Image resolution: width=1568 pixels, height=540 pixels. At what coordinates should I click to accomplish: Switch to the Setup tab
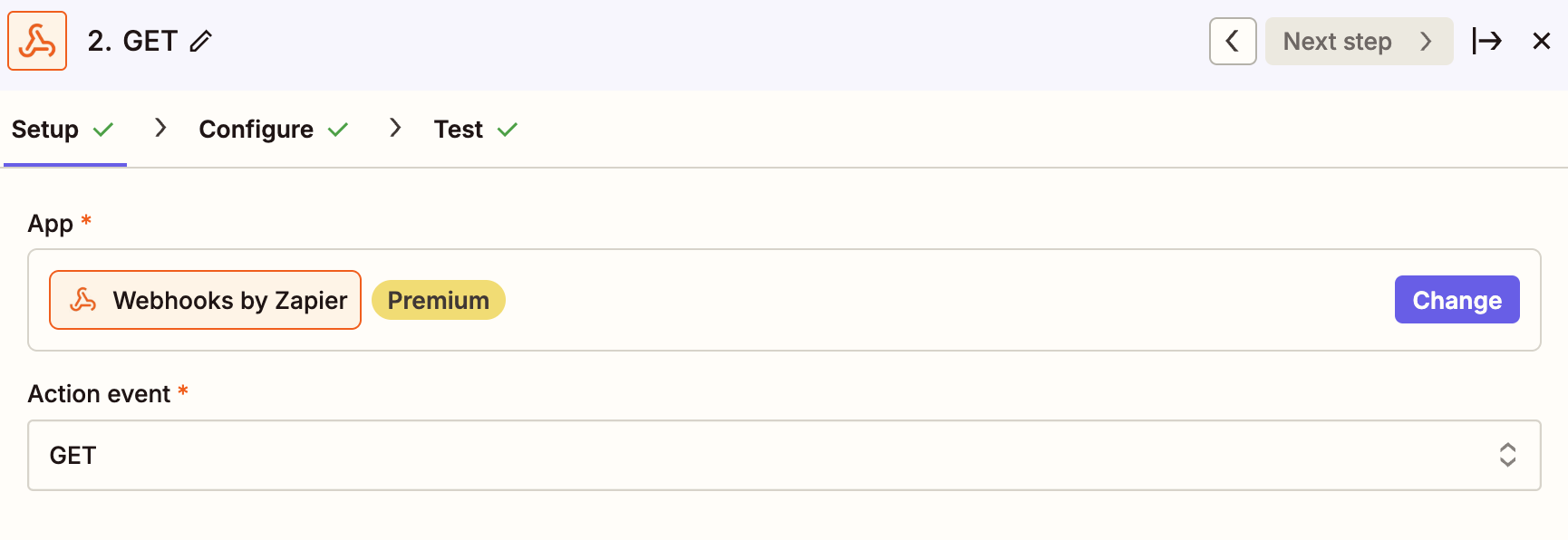[45, 130]
